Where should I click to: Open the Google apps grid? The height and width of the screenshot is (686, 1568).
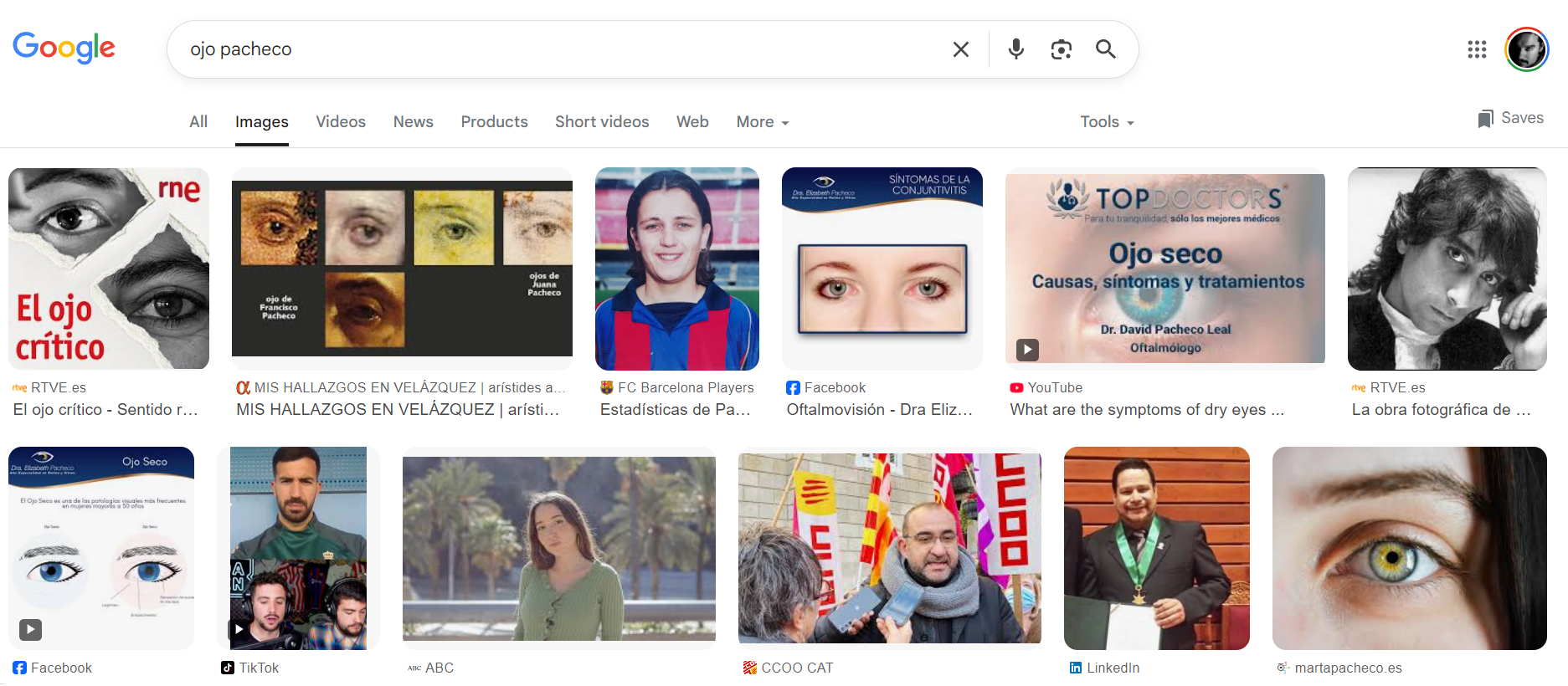[1477, 49]
